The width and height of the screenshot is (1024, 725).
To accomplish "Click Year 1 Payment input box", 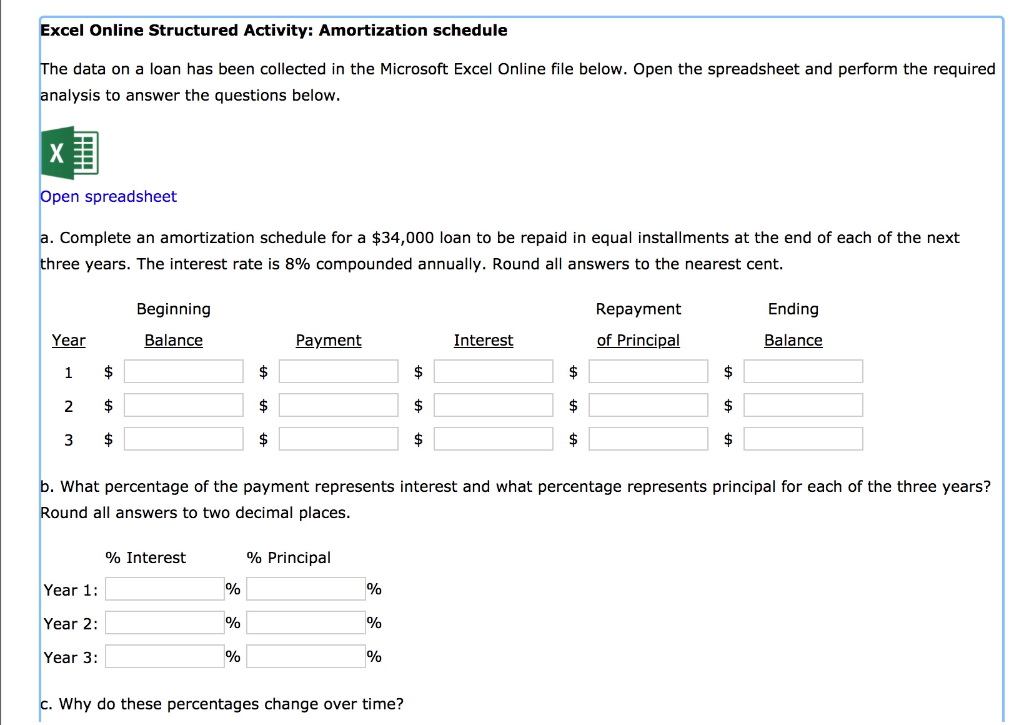I will [338, 372].
